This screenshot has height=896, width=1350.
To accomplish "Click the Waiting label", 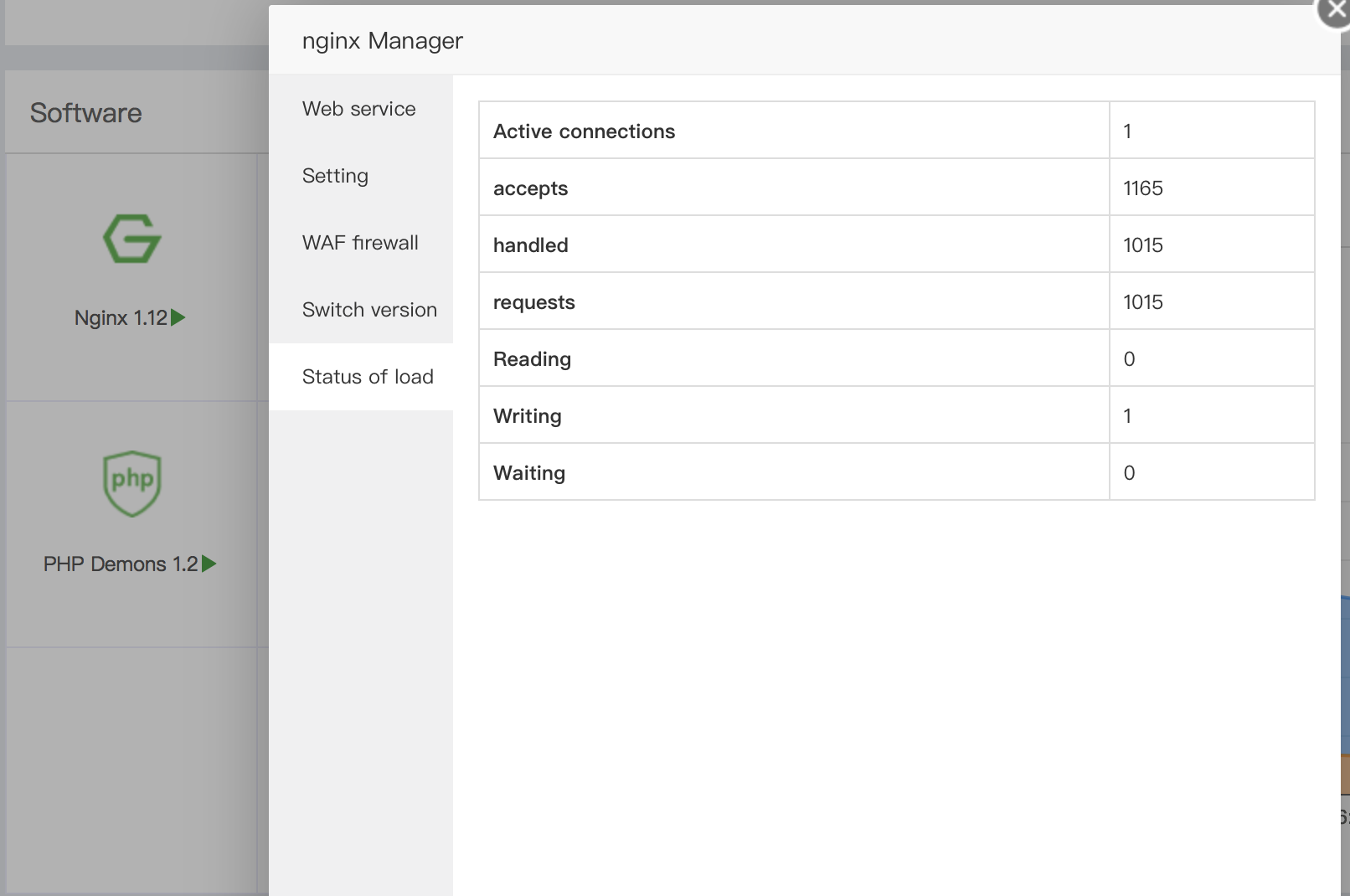I will point(529,474).
